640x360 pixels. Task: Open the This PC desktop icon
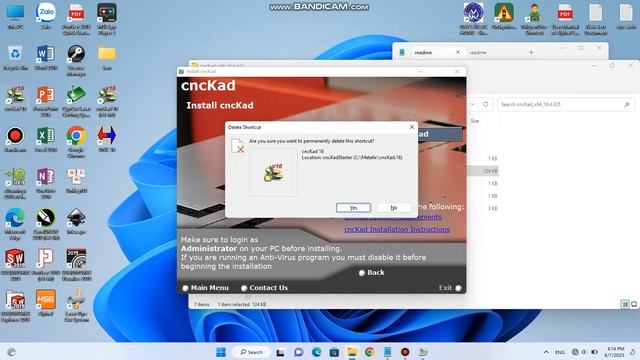15,16
